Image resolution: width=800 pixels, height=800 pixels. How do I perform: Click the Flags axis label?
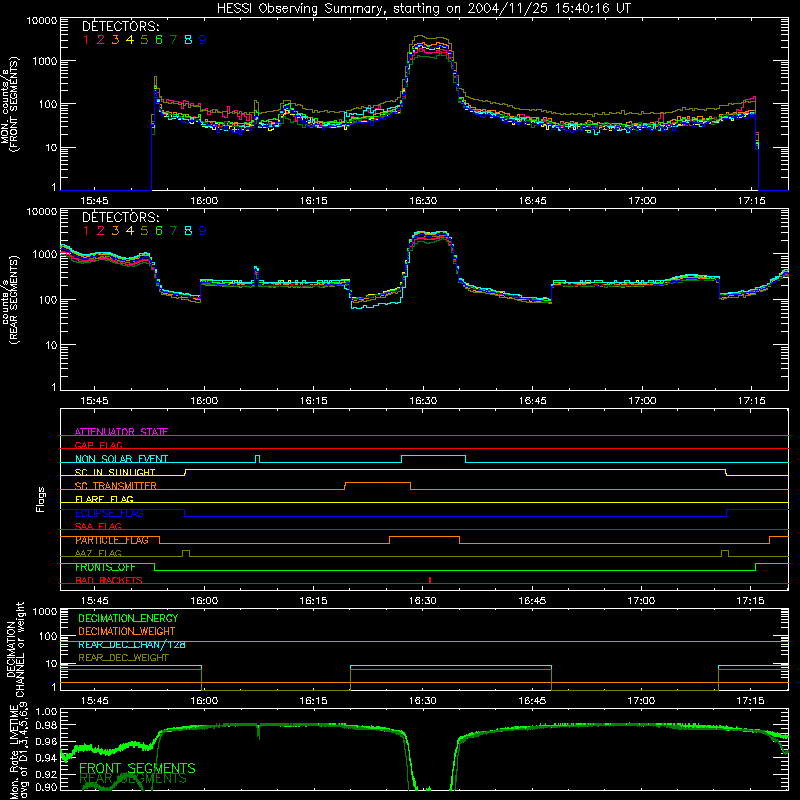pyautogui.click(x=40, y=499)
